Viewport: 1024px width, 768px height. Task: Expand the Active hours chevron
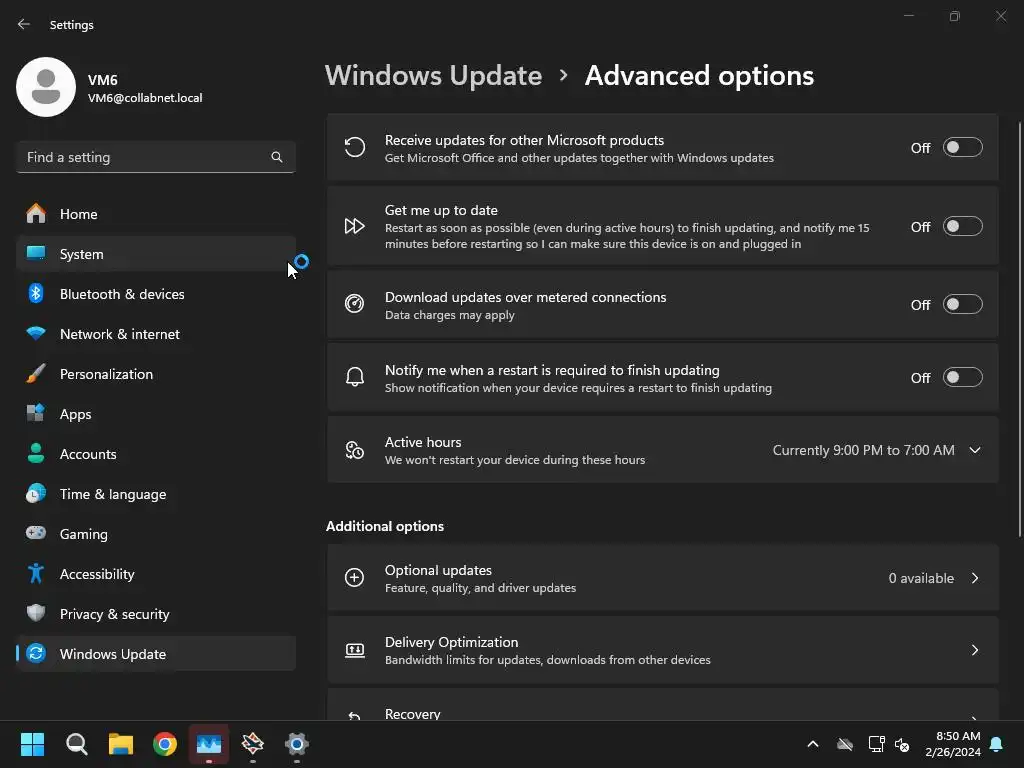tap(975, 450)
